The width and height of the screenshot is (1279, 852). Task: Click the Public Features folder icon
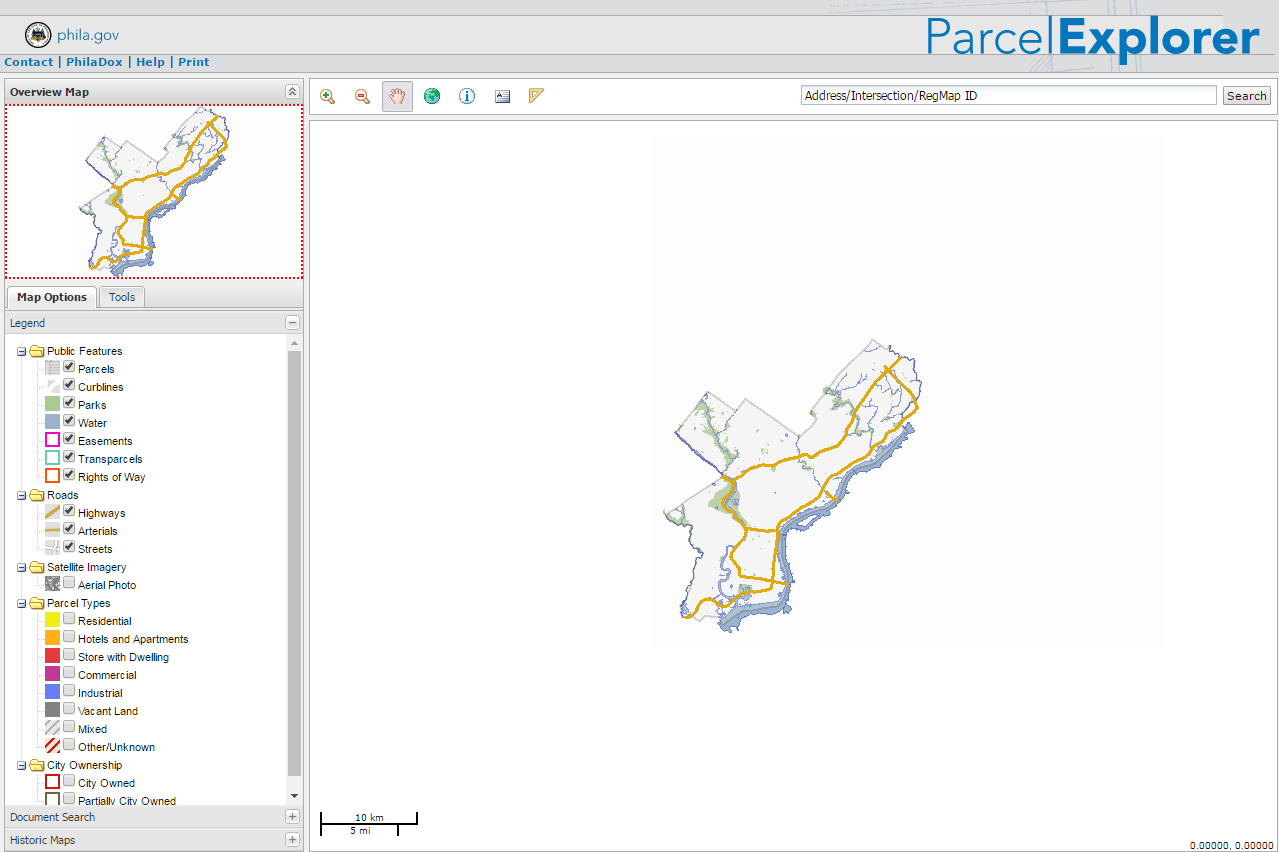tap(37, 351)
